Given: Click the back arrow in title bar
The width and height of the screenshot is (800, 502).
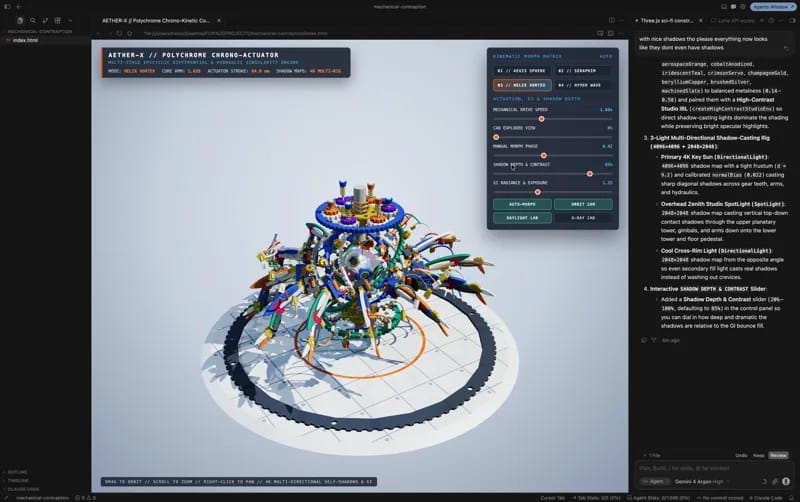Looking at the screenshot, I should coord(19,7).
